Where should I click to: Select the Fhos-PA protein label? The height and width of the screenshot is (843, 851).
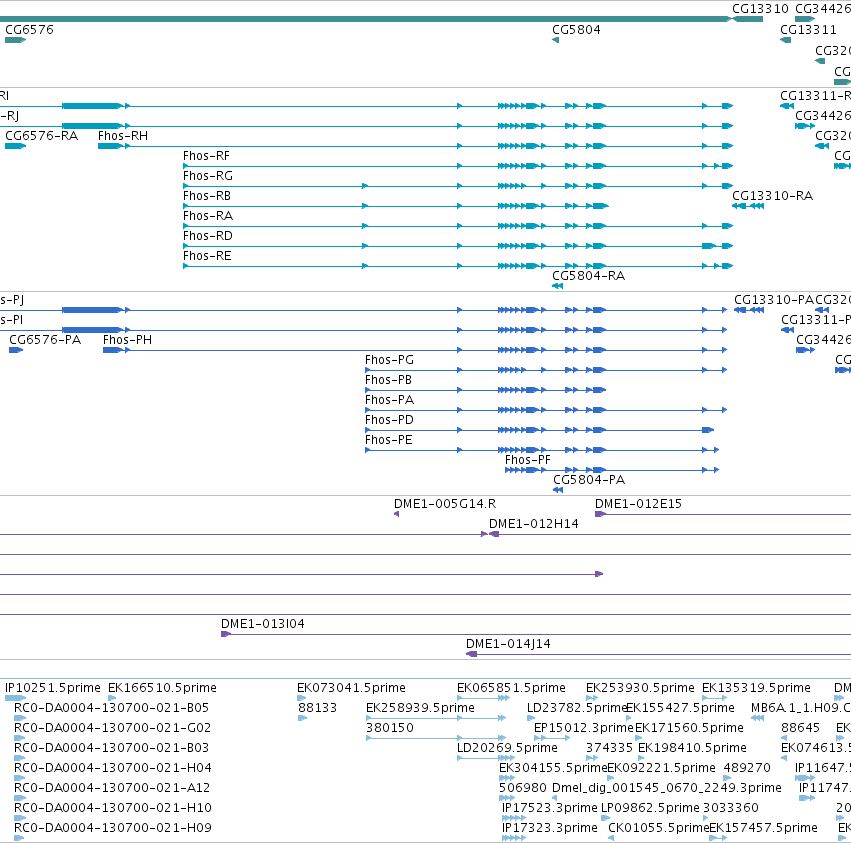click(x=390, y=400)
